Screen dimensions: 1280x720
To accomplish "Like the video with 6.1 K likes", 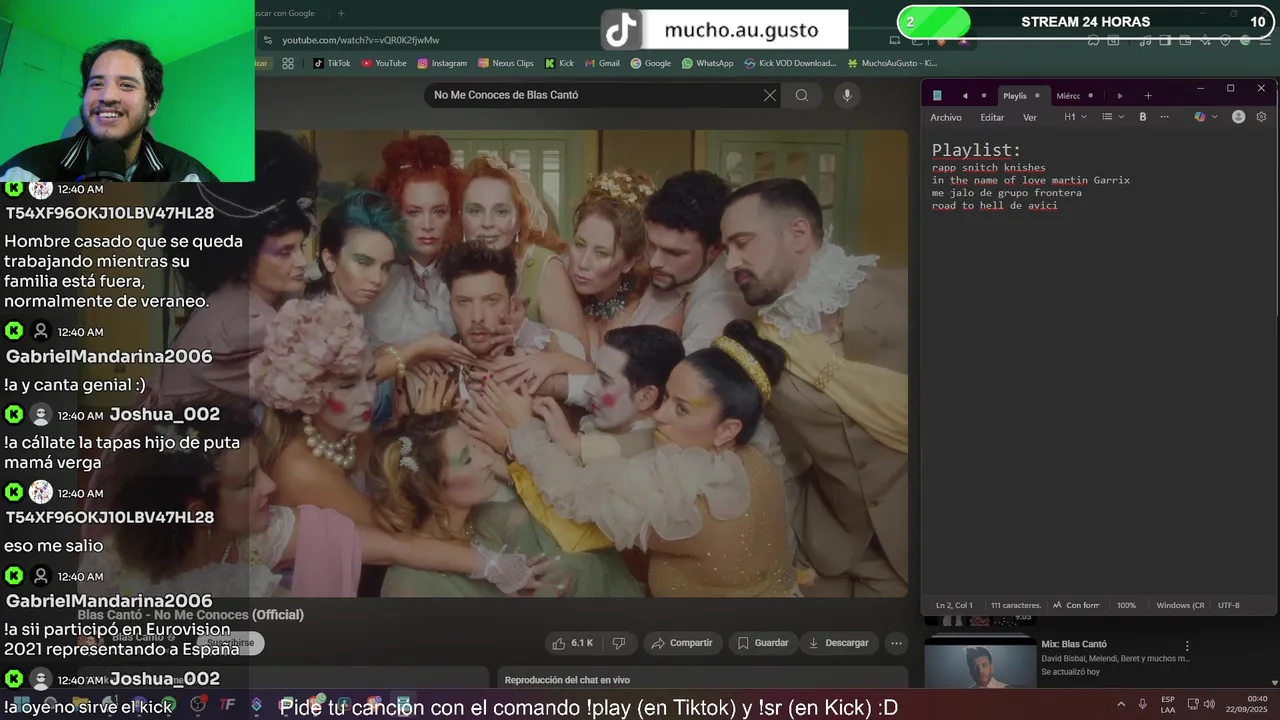I will [x=573, y=643].
